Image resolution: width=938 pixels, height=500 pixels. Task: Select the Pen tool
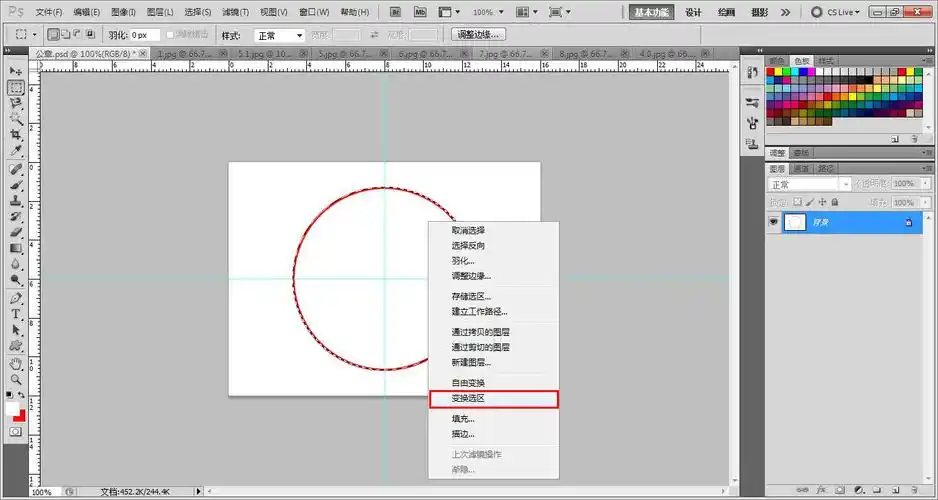click(16, 298)
